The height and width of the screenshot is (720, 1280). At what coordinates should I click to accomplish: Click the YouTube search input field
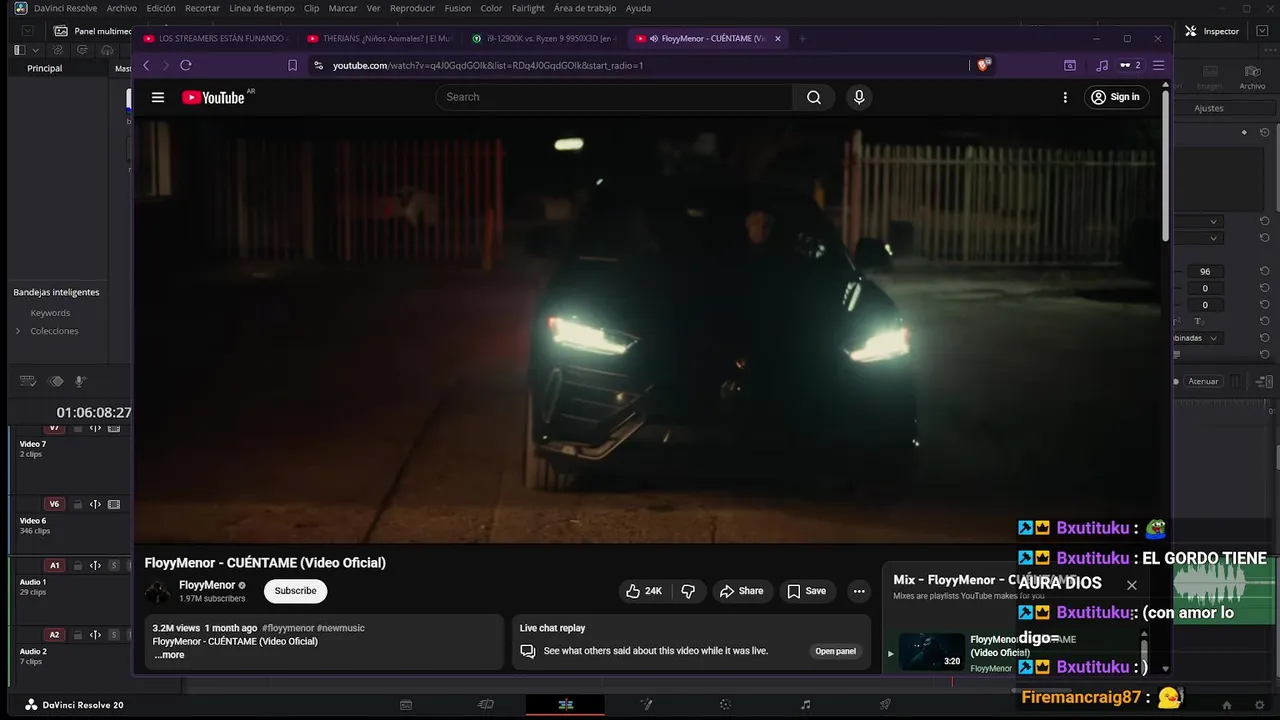tap(614, 97)
